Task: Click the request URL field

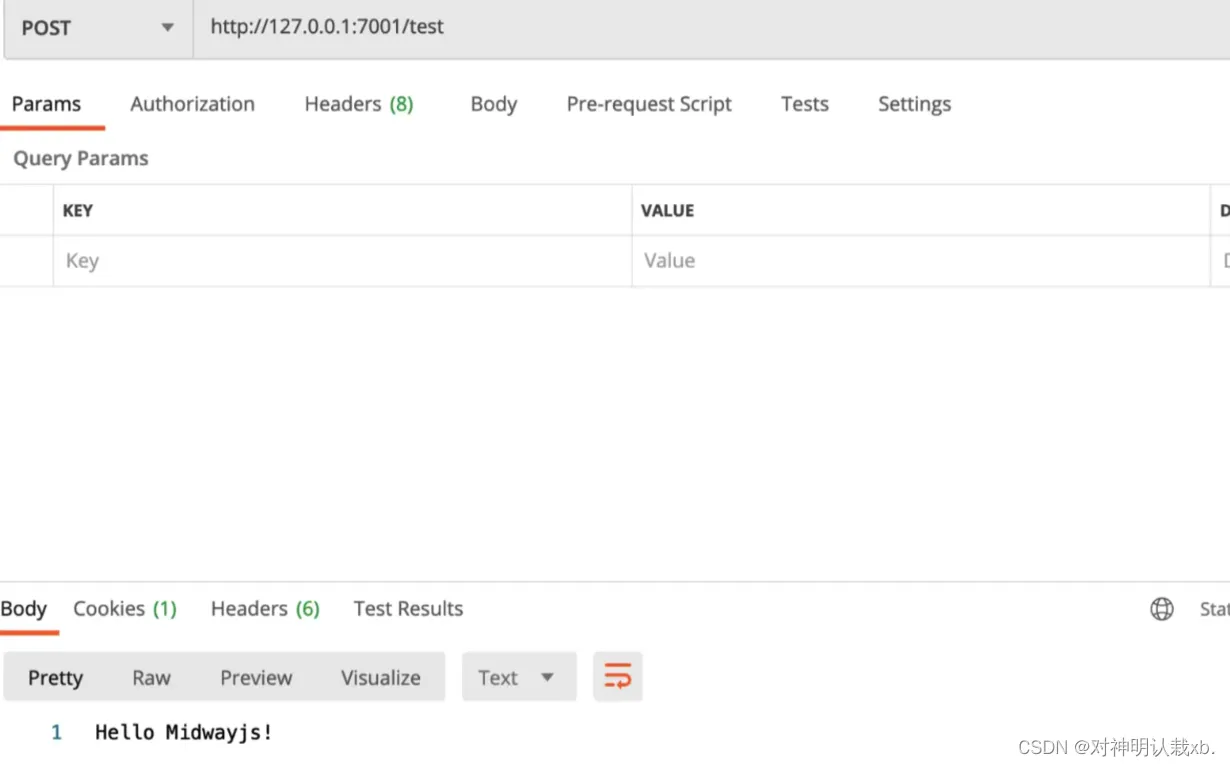Action: 711,28
